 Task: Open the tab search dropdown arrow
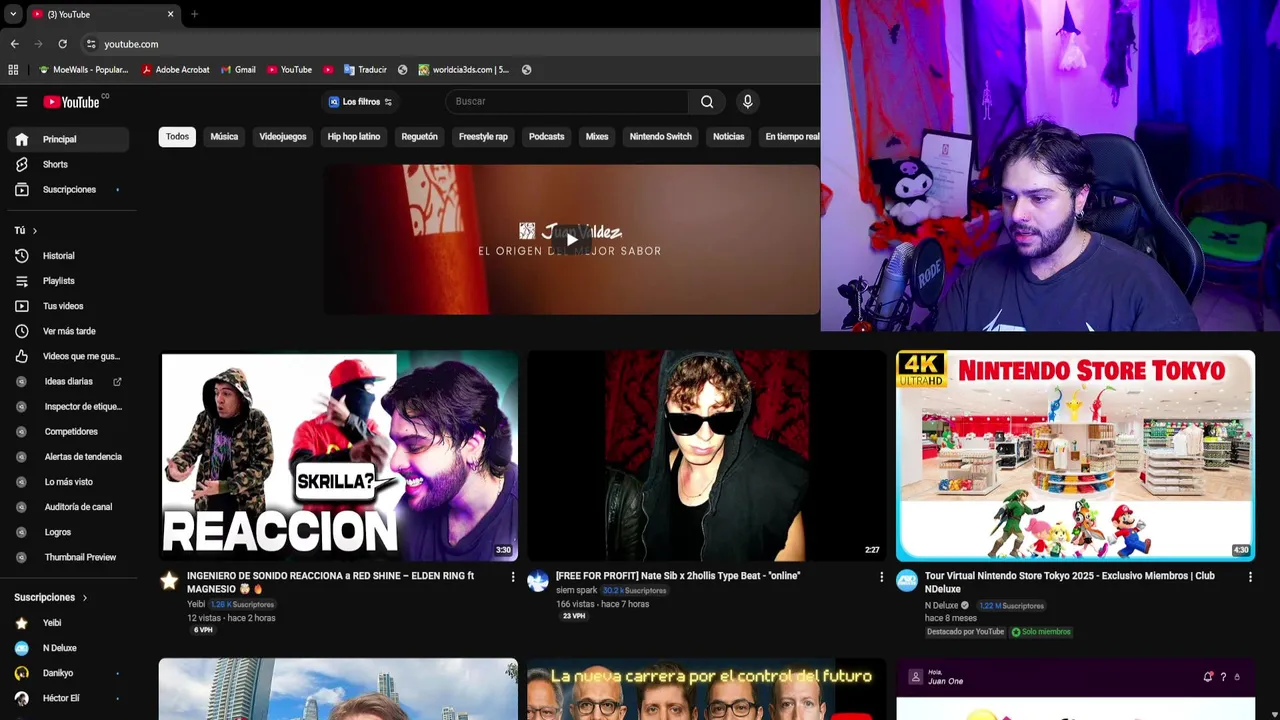point(12,14)
